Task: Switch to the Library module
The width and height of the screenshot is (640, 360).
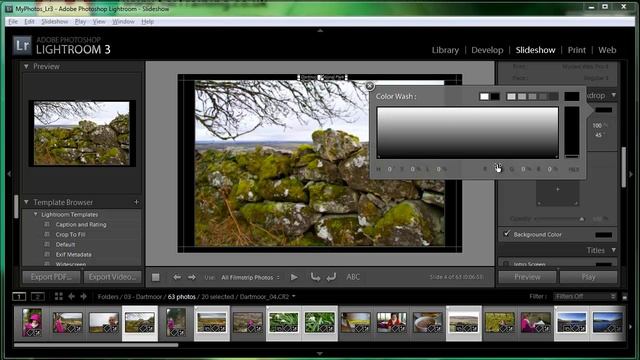Action: 445,50
